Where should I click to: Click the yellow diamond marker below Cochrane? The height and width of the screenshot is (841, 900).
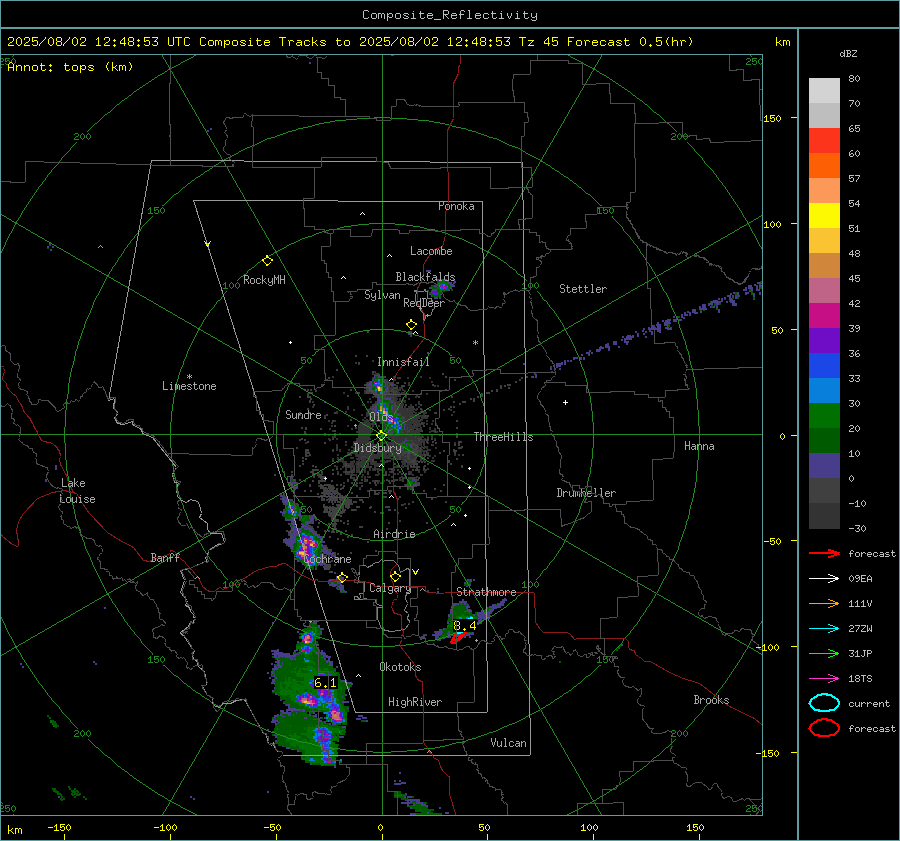click(x=342, y=578)
